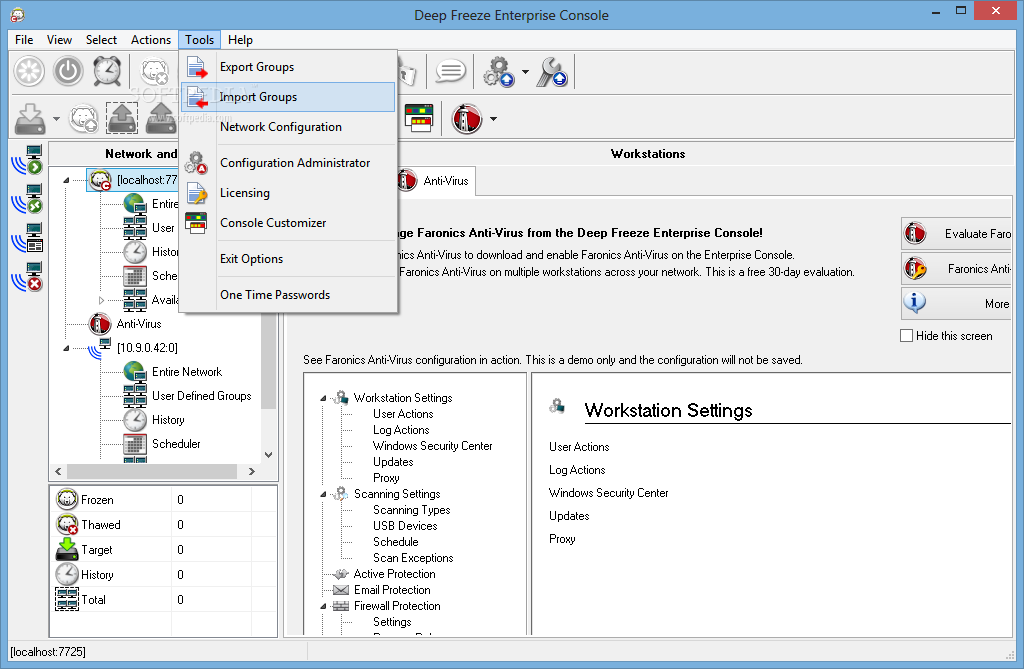This screenshot has width=1024, height=669.
Task: Select Scheduler under 10.9.0.42
Action: click(176, 444)
